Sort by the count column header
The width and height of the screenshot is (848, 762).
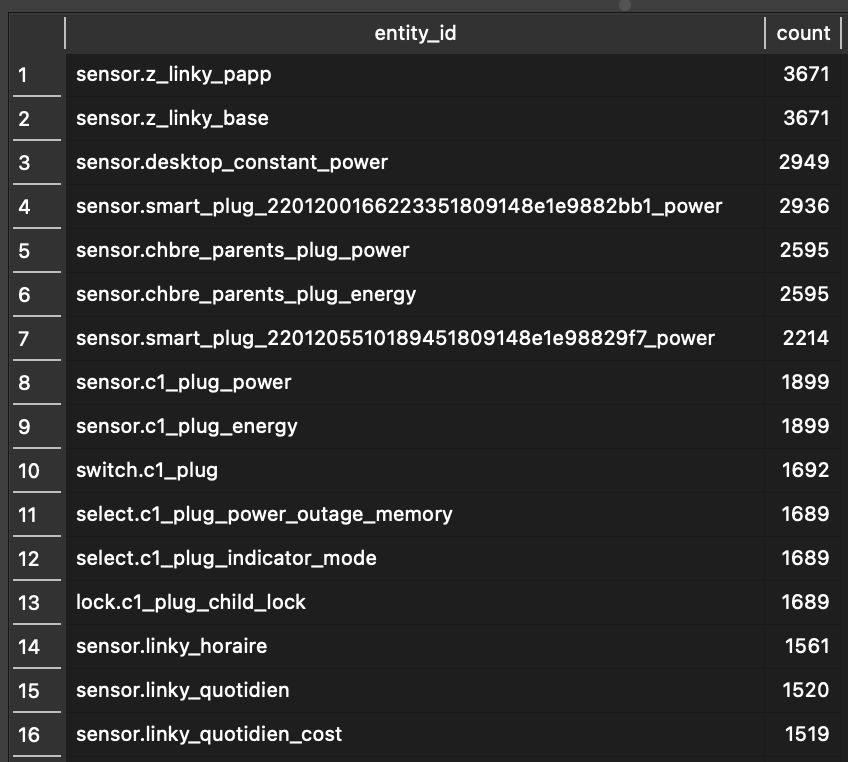803,34
